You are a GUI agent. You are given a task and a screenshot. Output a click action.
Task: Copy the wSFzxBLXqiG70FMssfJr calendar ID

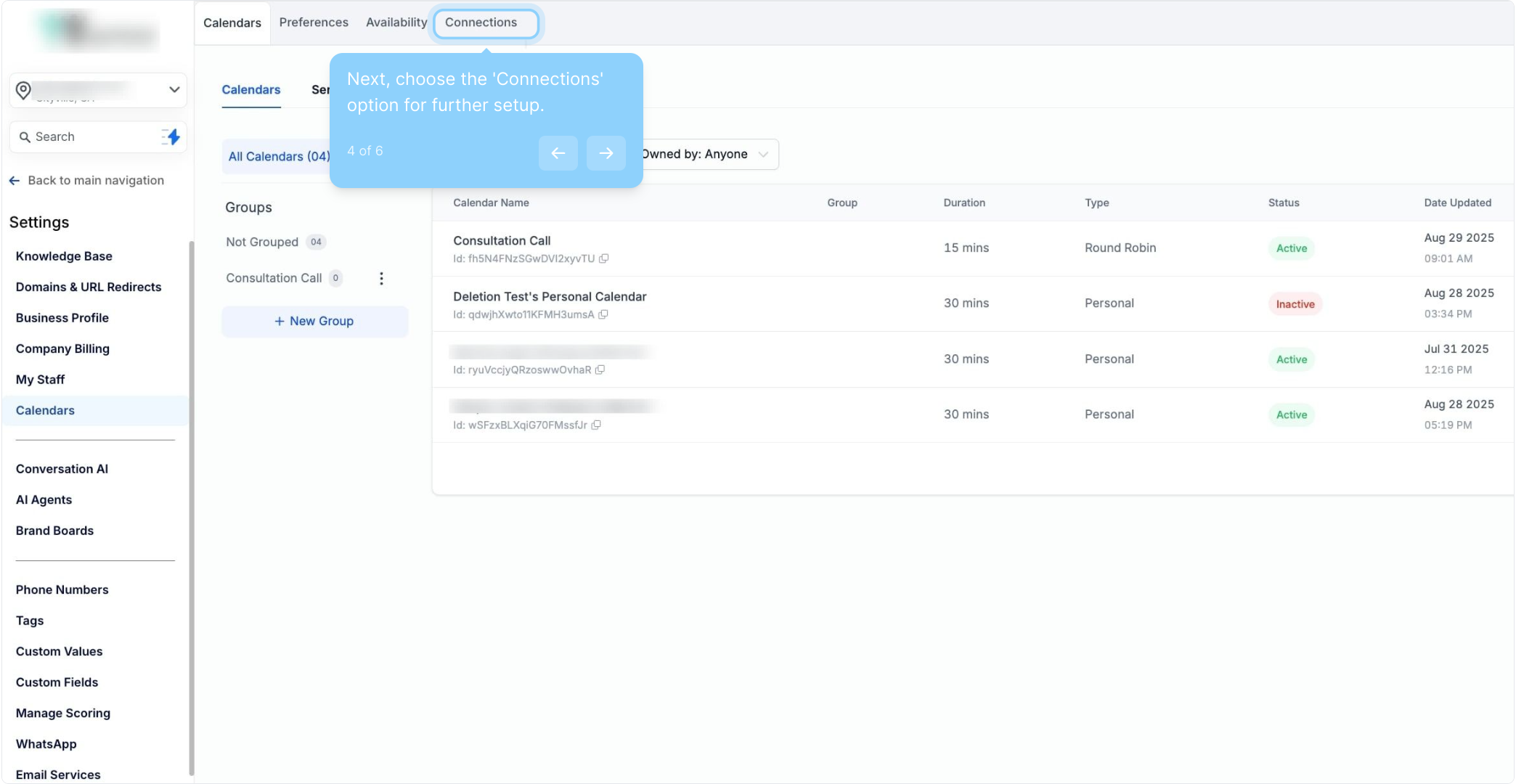(x=596, y=425)
